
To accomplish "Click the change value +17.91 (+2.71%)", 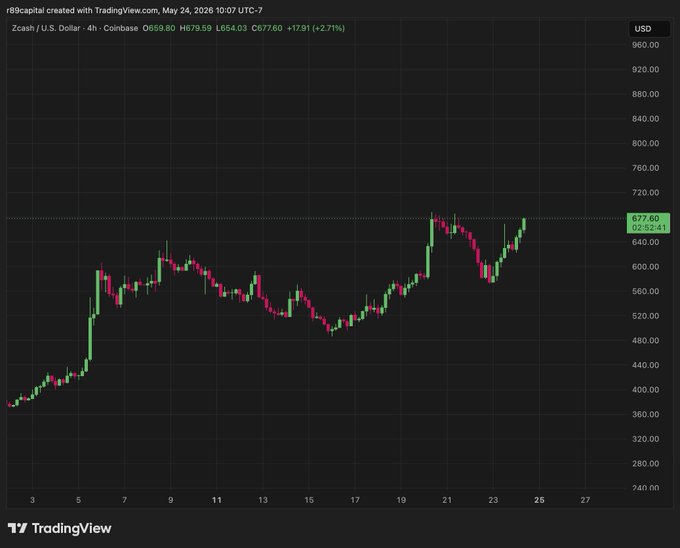I will point(316,28).
